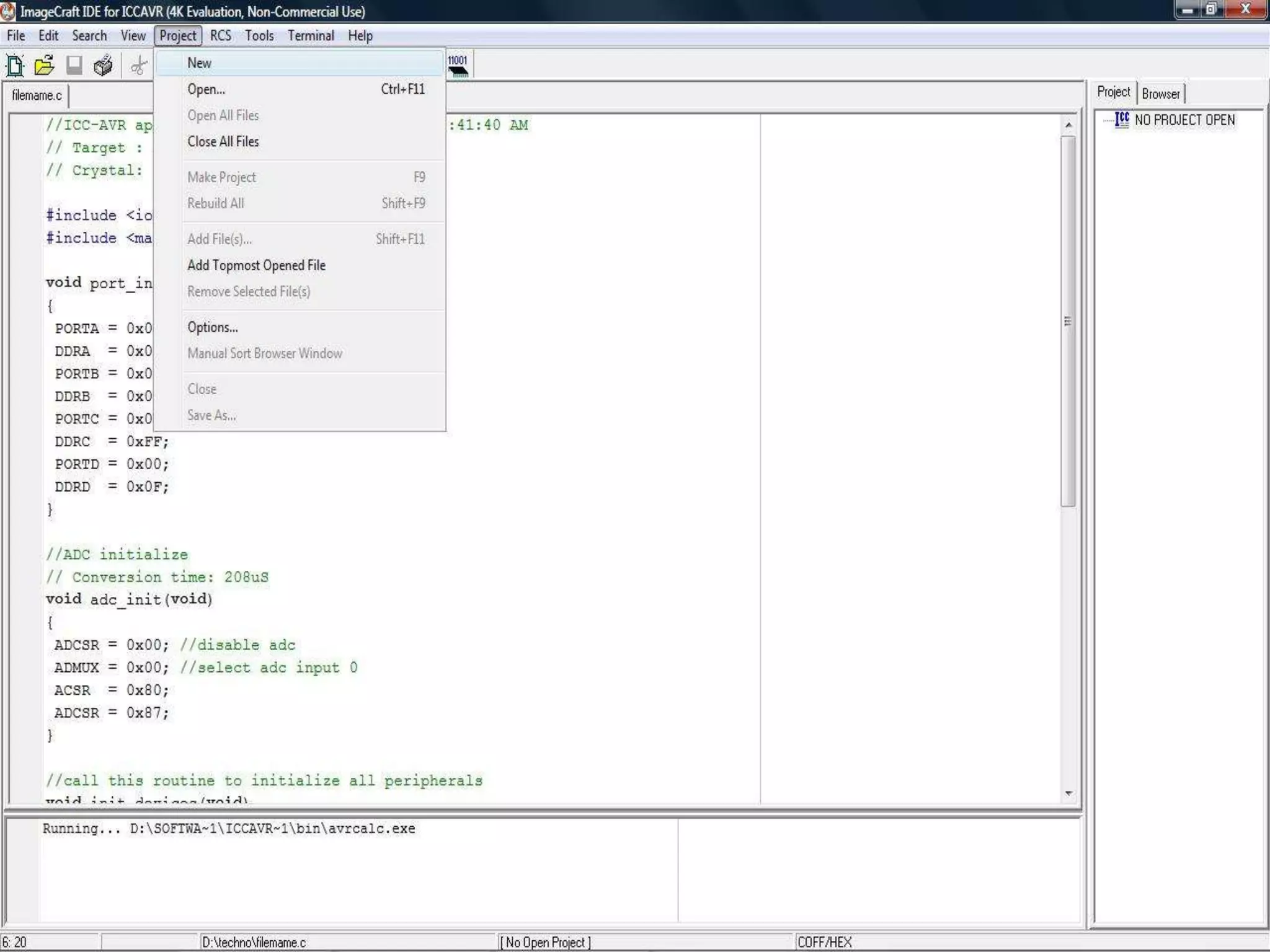Click Make Project menu entry
The height and width of the screenshot is (952, 1270).
[x=300, y=177]
